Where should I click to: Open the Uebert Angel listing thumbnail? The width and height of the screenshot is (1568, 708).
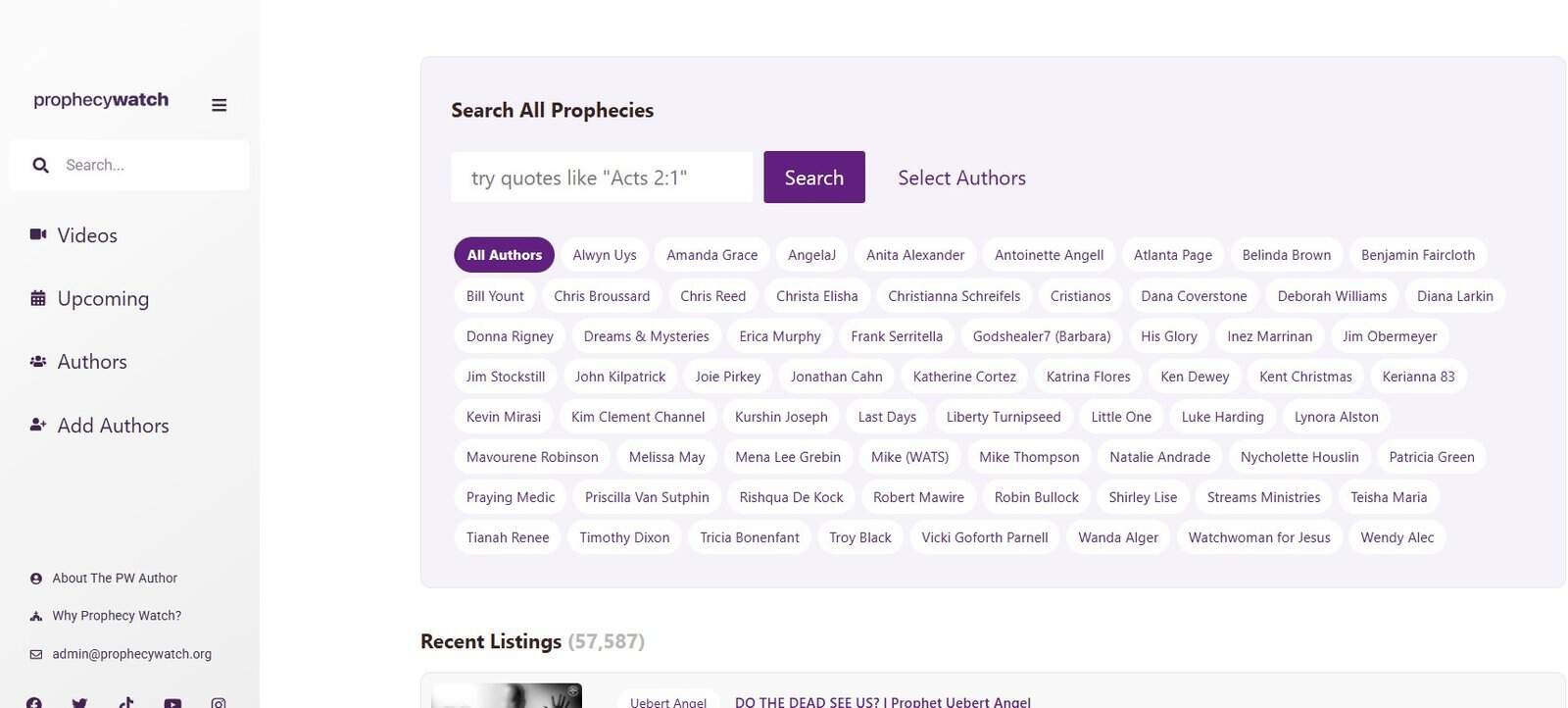point(507,696)
